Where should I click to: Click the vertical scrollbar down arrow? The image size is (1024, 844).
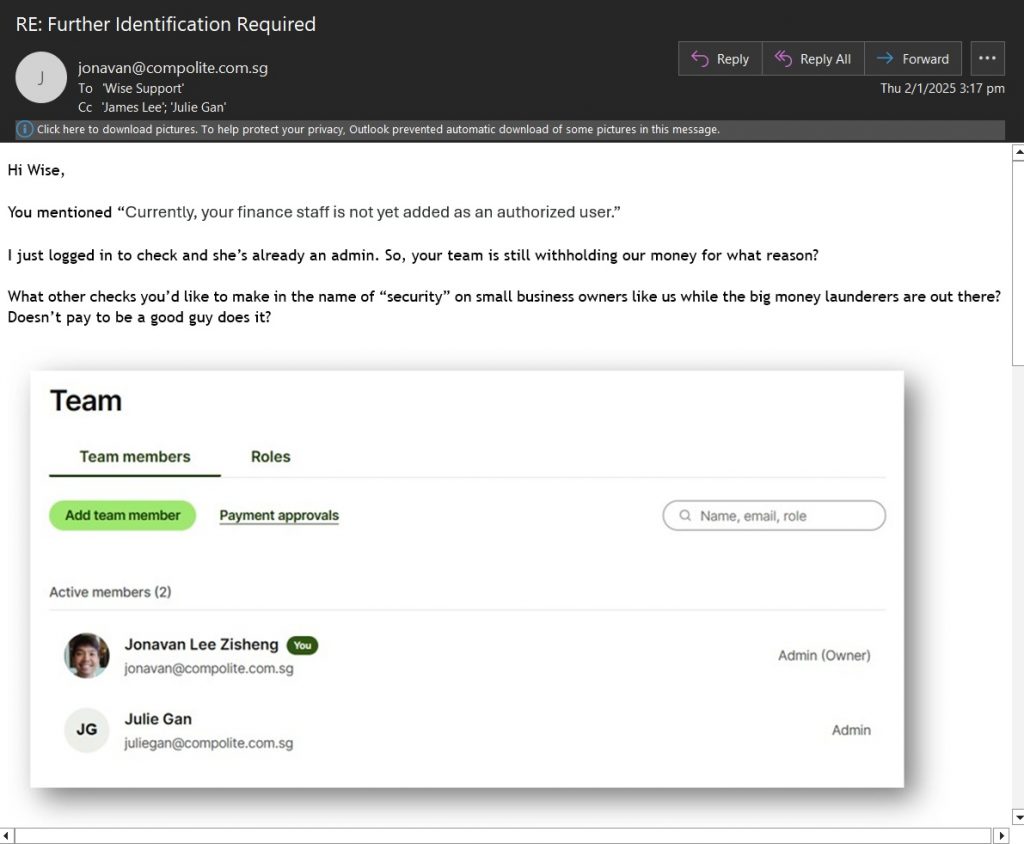tap(1017, 817)
